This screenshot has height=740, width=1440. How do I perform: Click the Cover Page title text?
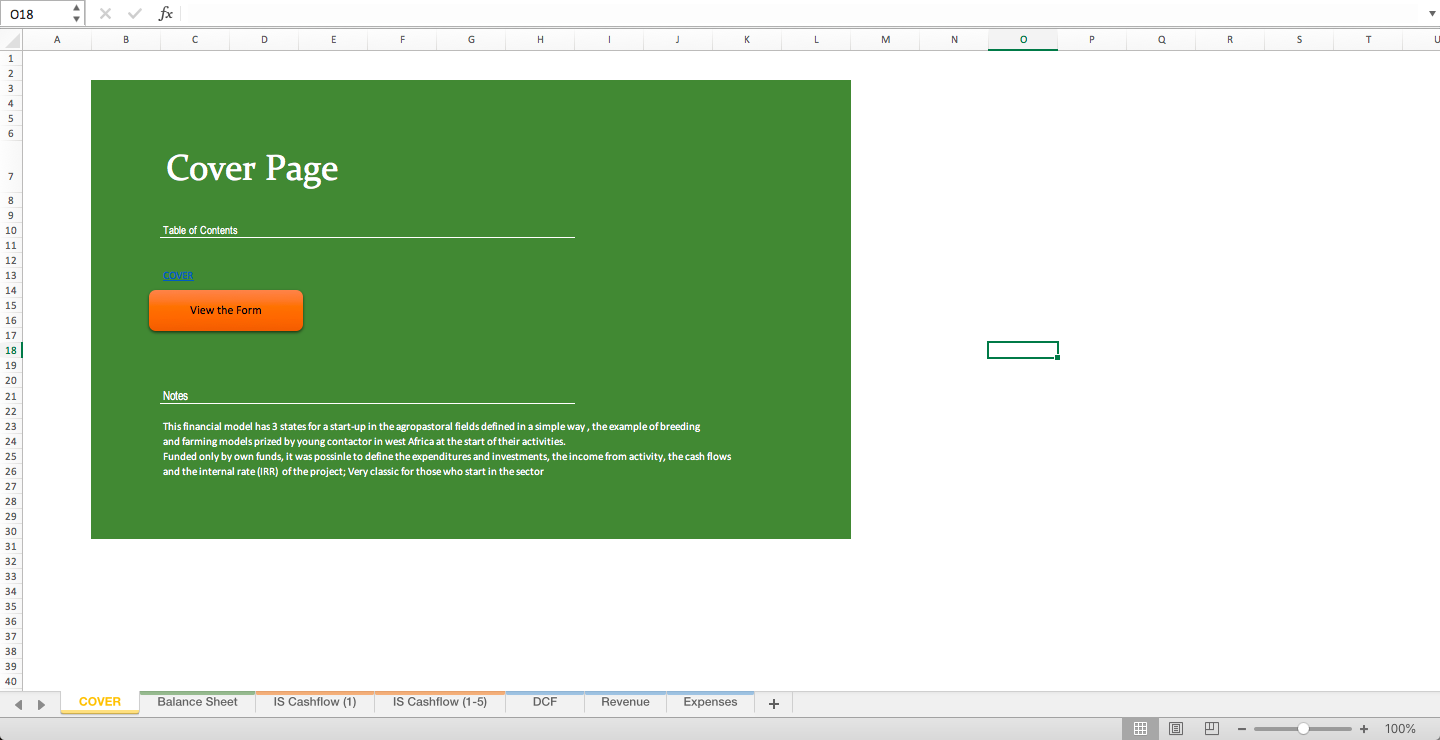click(x=252, y=168)
